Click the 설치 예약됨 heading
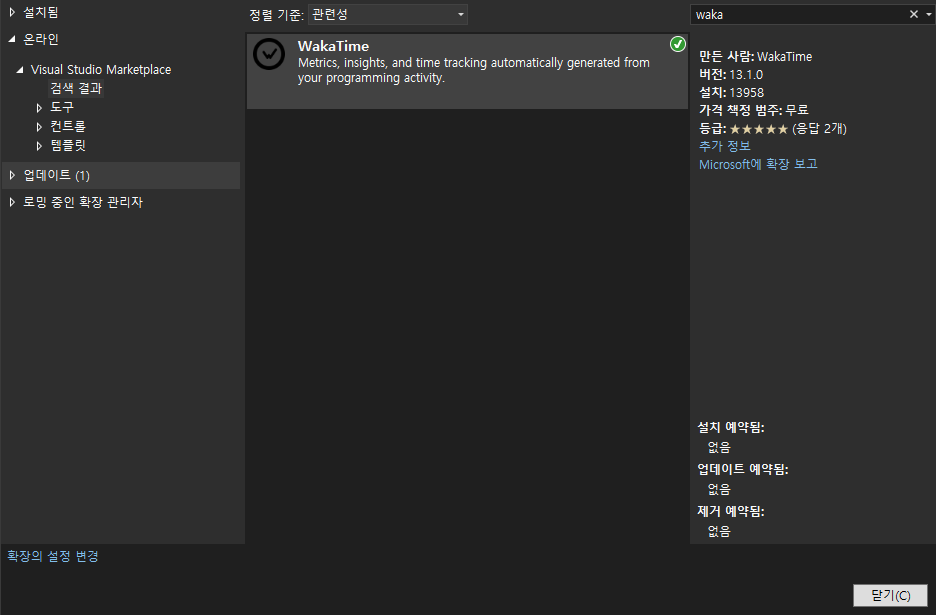The height and width of the screenshot is (615, 936). click(x=731, y=428)
